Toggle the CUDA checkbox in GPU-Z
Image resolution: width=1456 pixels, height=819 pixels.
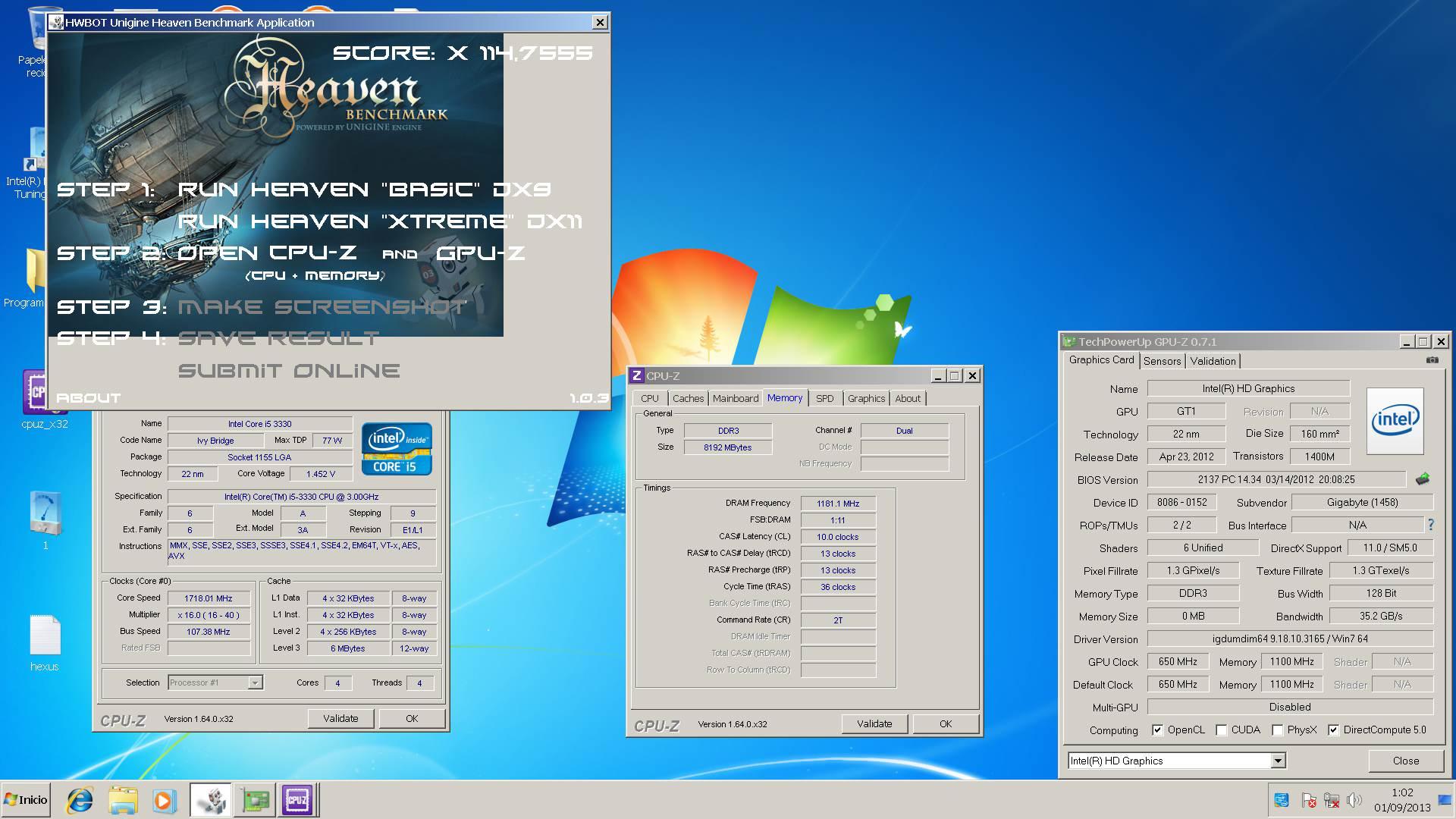coord(1221,730)
